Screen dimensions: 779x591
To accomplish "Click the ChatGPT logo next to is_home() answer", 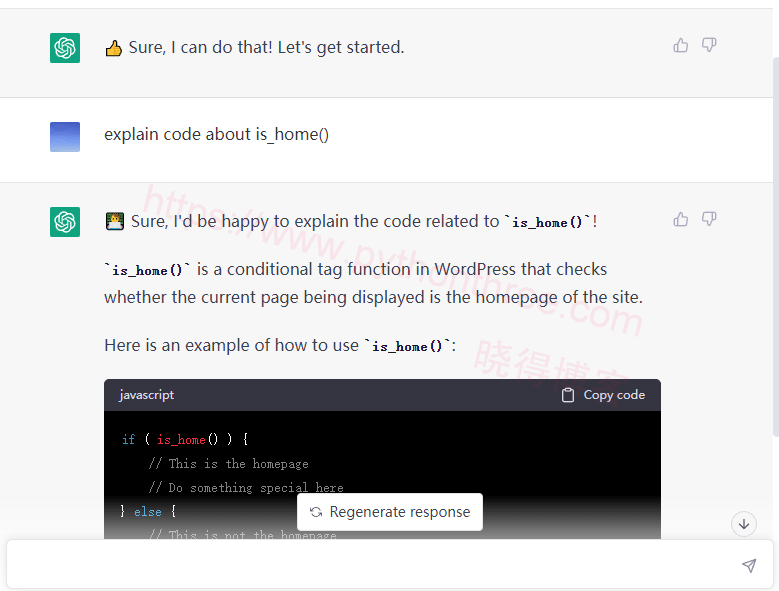I will (65, 222).
